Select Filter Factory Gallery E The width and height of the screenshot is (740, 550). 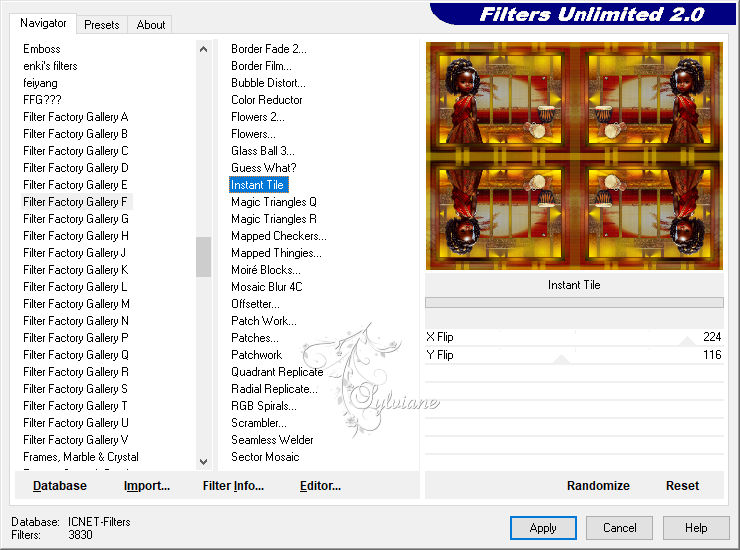(76, 185)
